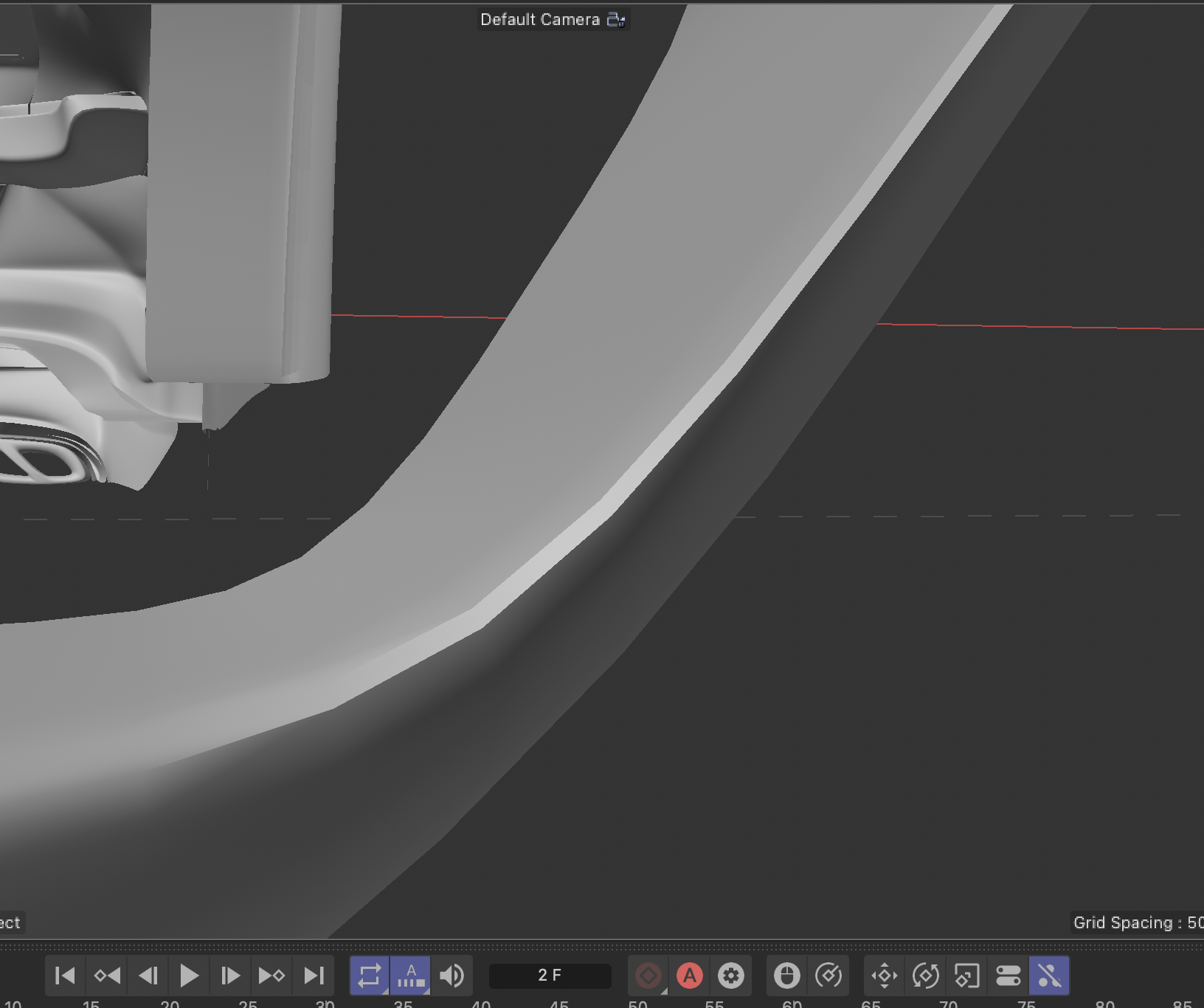Go to the start of the animation
The height and width of the screenshot is (1008, 1204).
pos(65,976)
